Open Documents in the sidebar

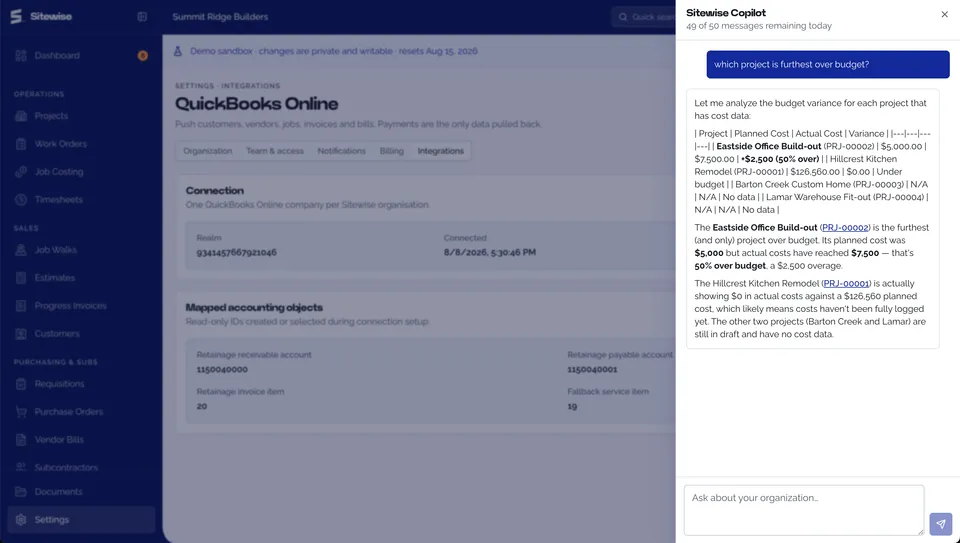pos(81,492)
